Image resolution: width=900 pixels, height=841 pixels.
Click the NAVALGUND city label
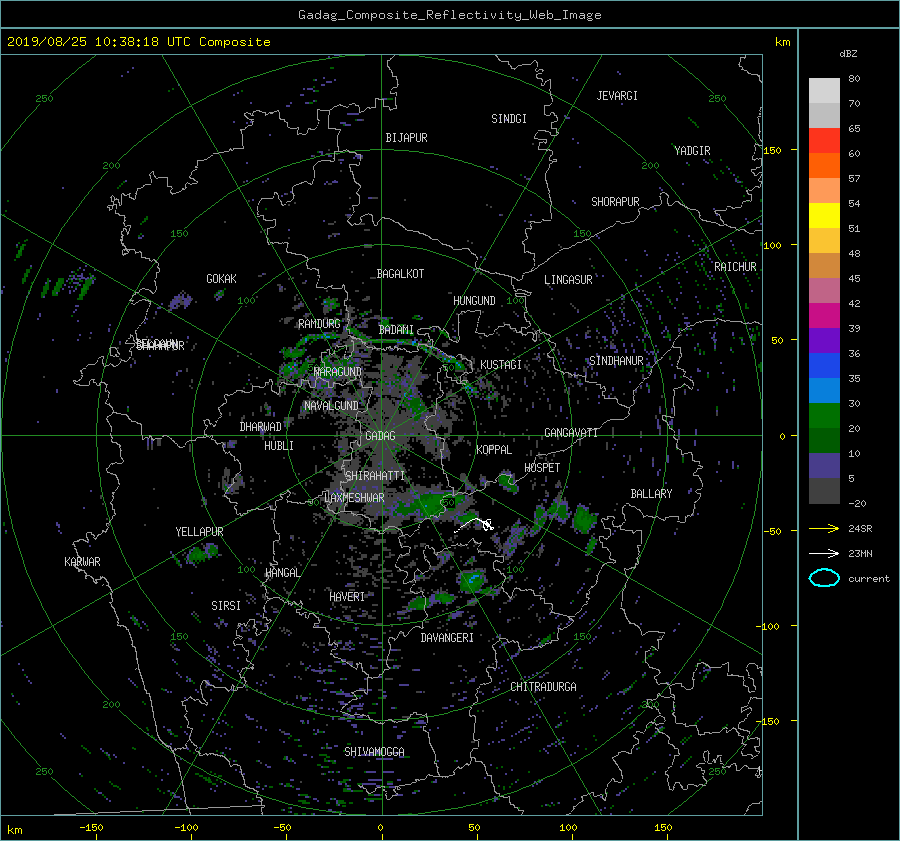click(331, 406)
